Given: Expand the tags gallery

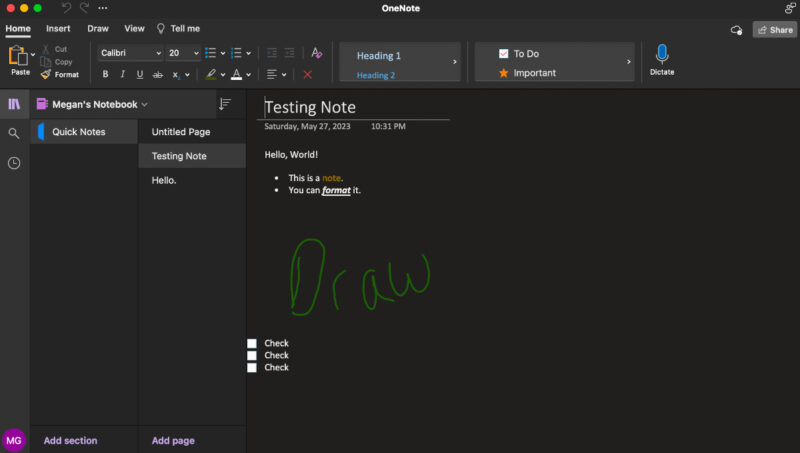Looking at the screenshot, I should coord(629,62).
